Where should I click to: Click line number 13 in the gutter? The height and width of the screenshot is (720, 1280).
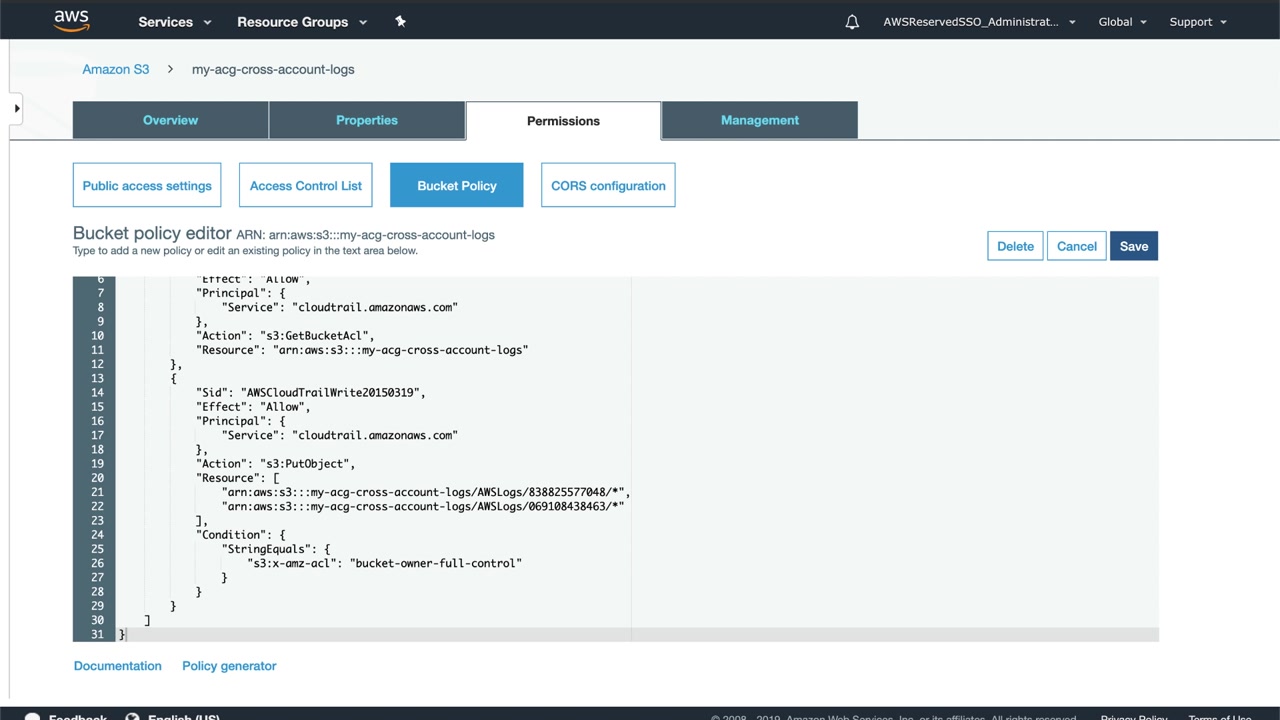point(97,378)
